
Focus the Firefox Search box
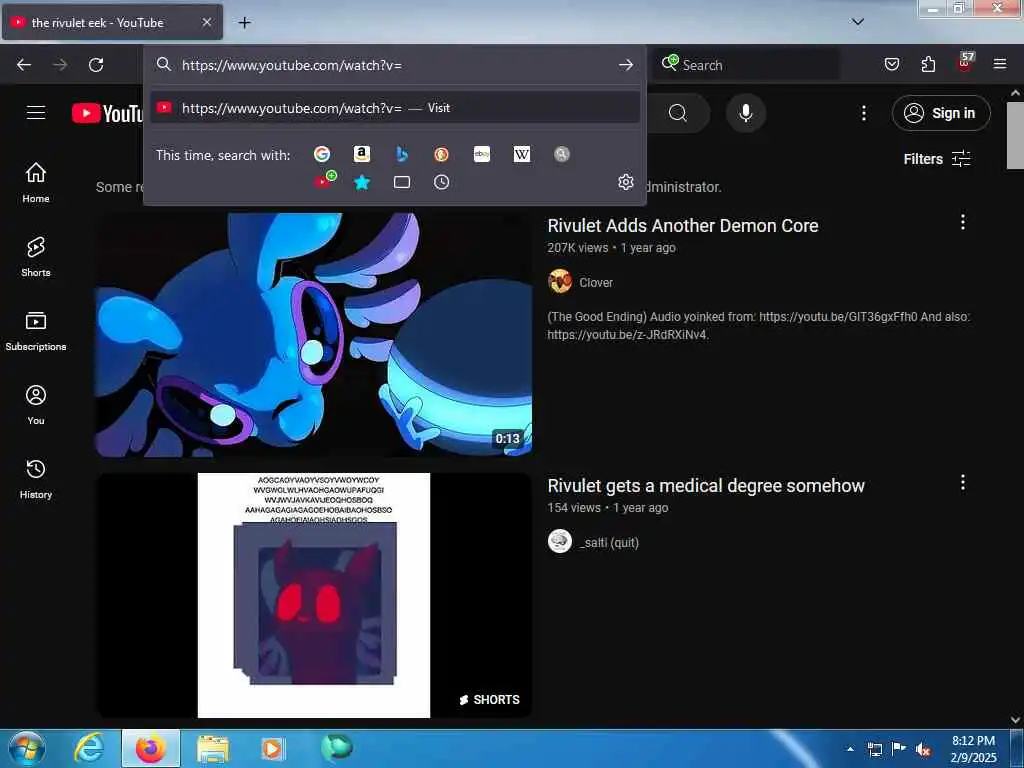tap(748, 65)
